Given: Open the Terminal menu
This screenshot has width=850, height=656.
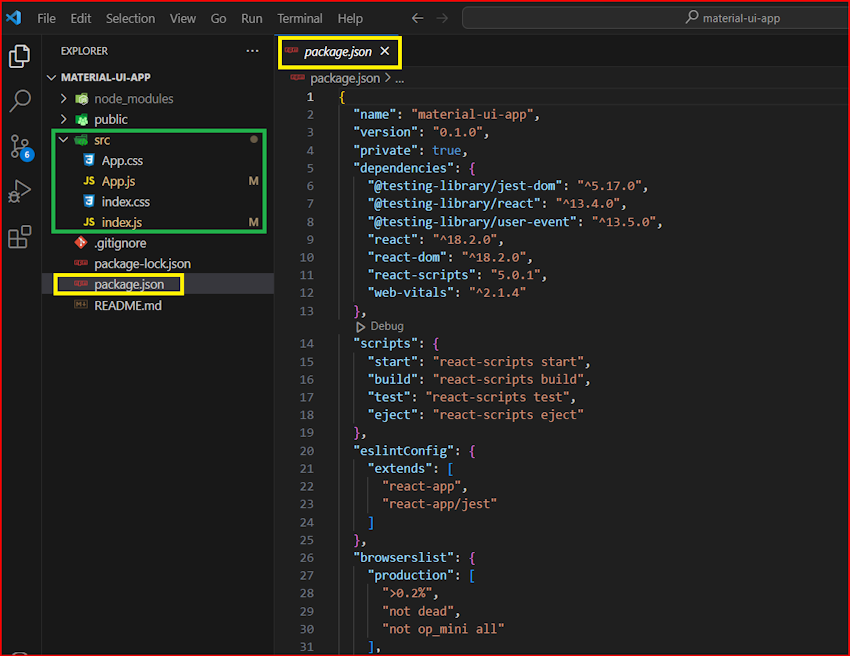Looking at the screenshot, I should click(299, 18).
